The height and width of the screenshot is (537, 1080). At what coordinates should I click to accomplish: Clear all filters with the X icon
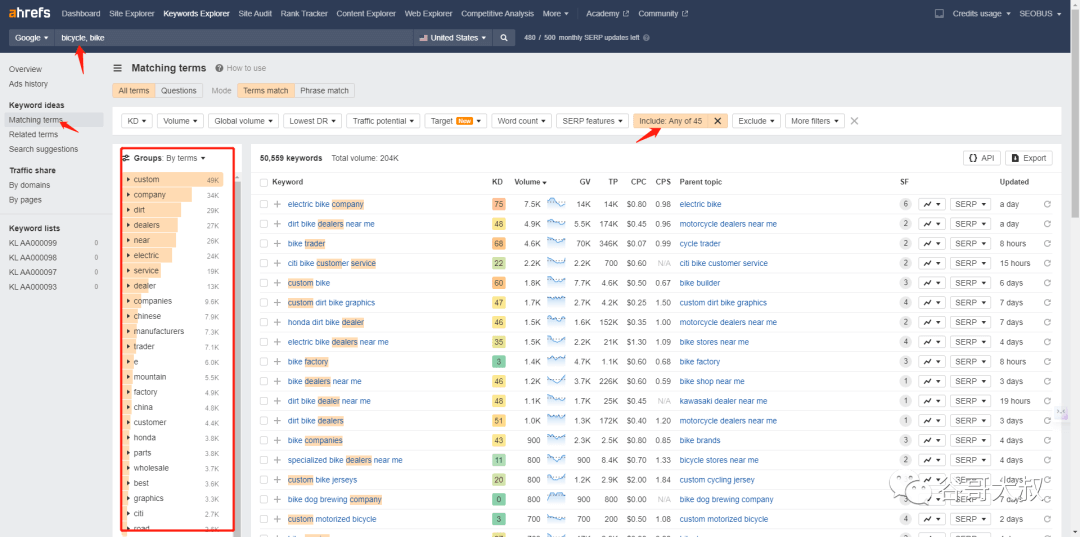tap(854, 121)
